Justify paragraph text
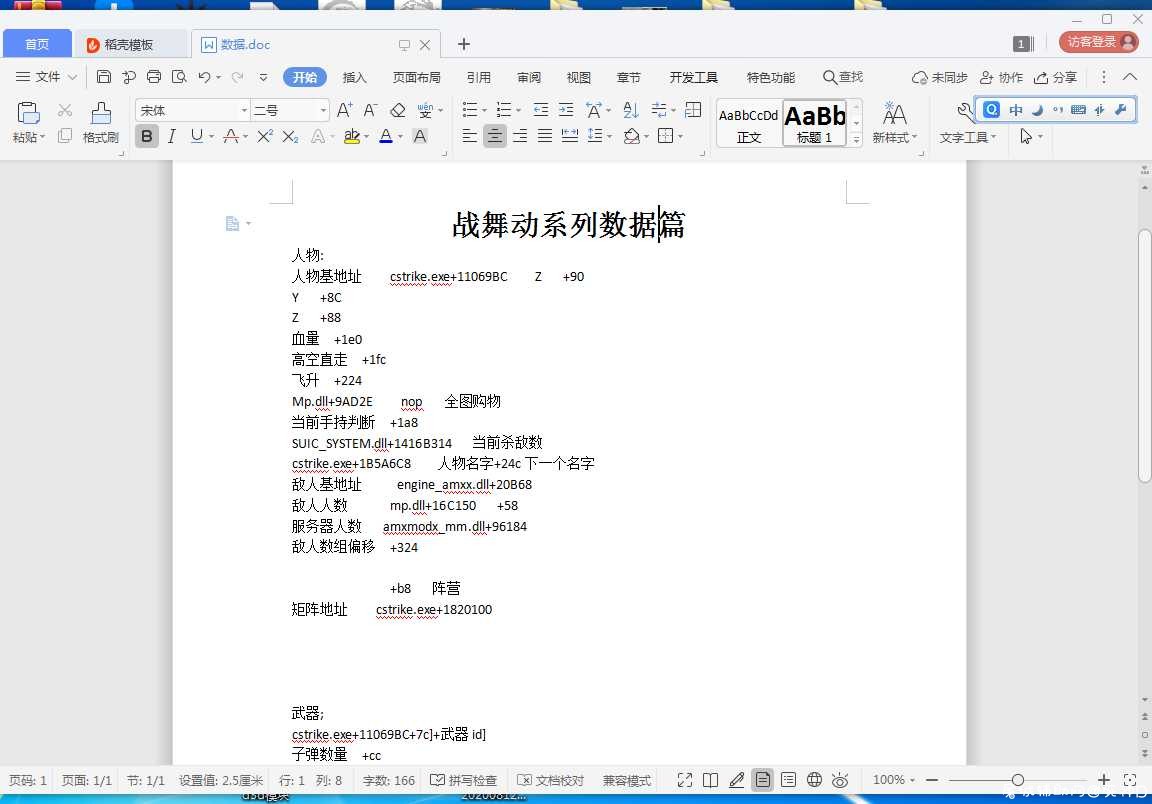This screenshot has width=1152, height=804. (x=544, y=136)
